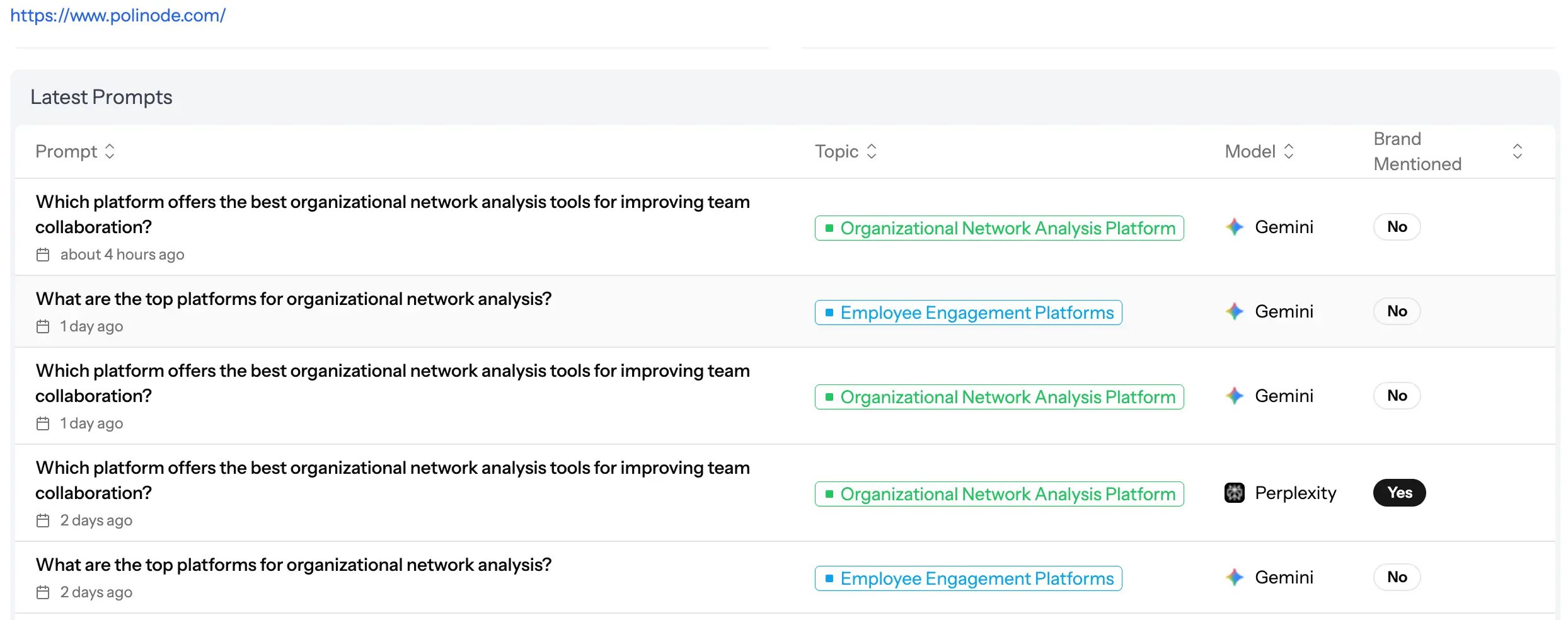Sort by Brand Mentioned column arrows
Screen dimensions: 1568x620
[x=1517, y=151]
